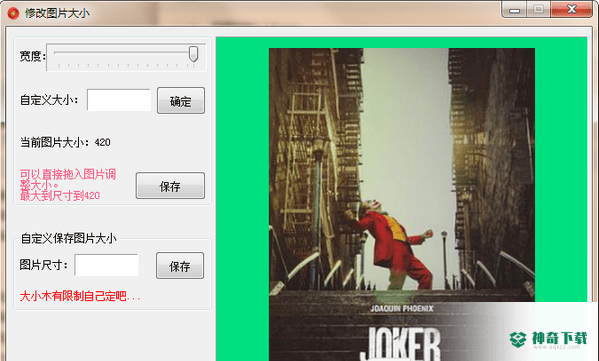This screenshot has height=361, width=599.
Task: Click the 自定义保存图片大小 group title
Action: [x=68, y=238]
